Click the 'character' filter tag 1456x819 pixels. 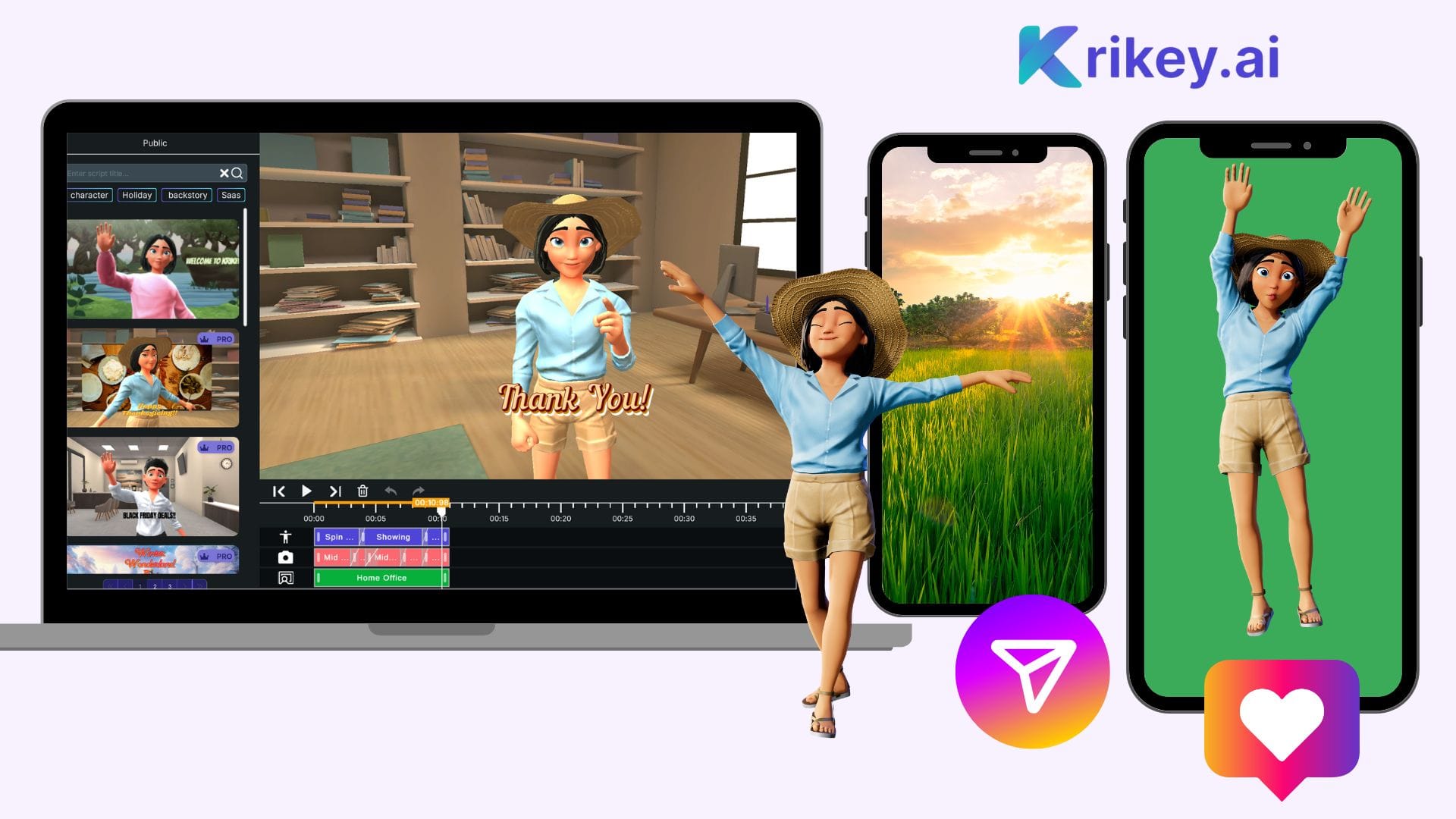pyautogui.click(x=89, y=195)
